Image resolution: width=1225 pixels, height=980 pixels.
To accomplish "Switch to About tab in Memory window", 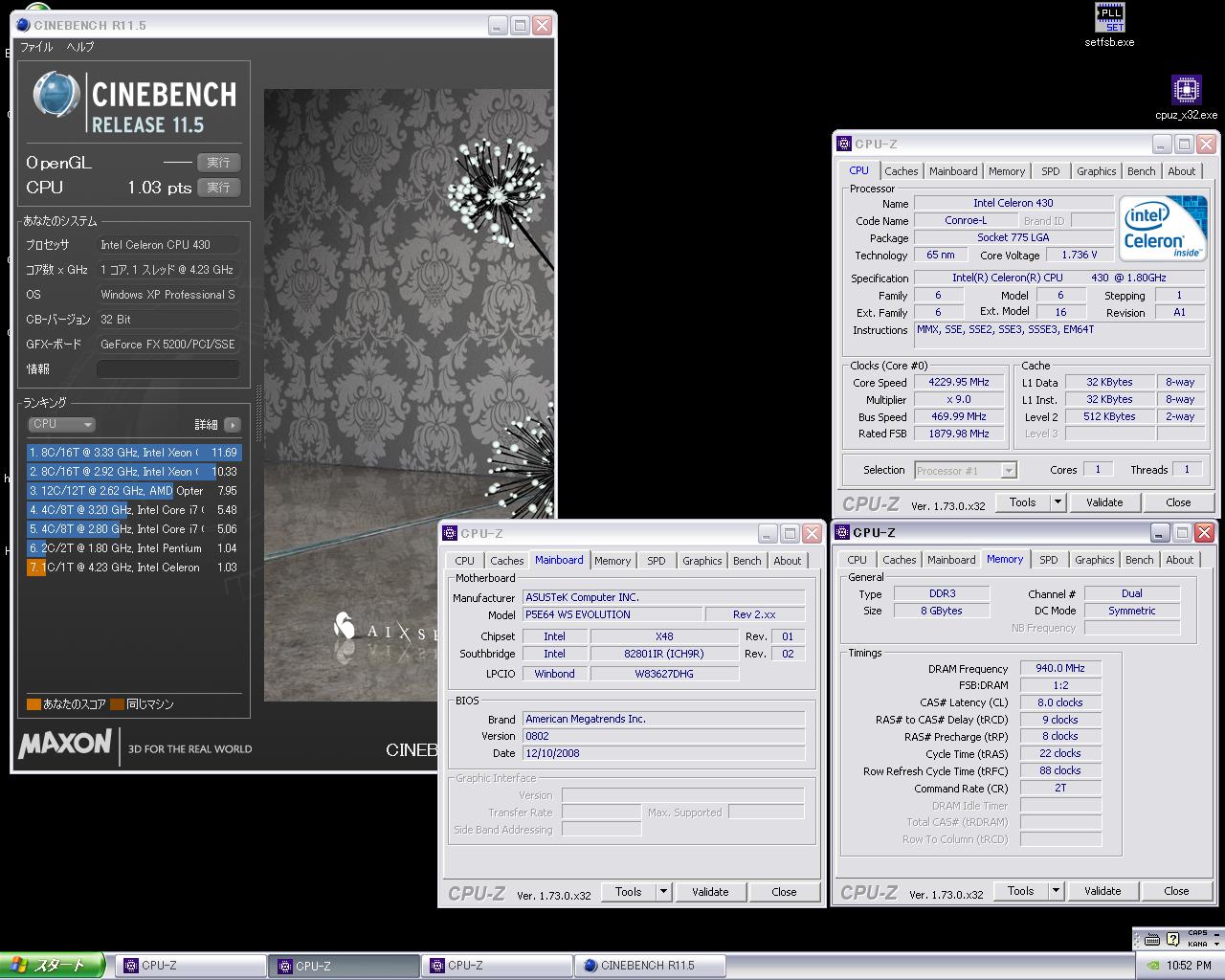I will pos(1179,560).
